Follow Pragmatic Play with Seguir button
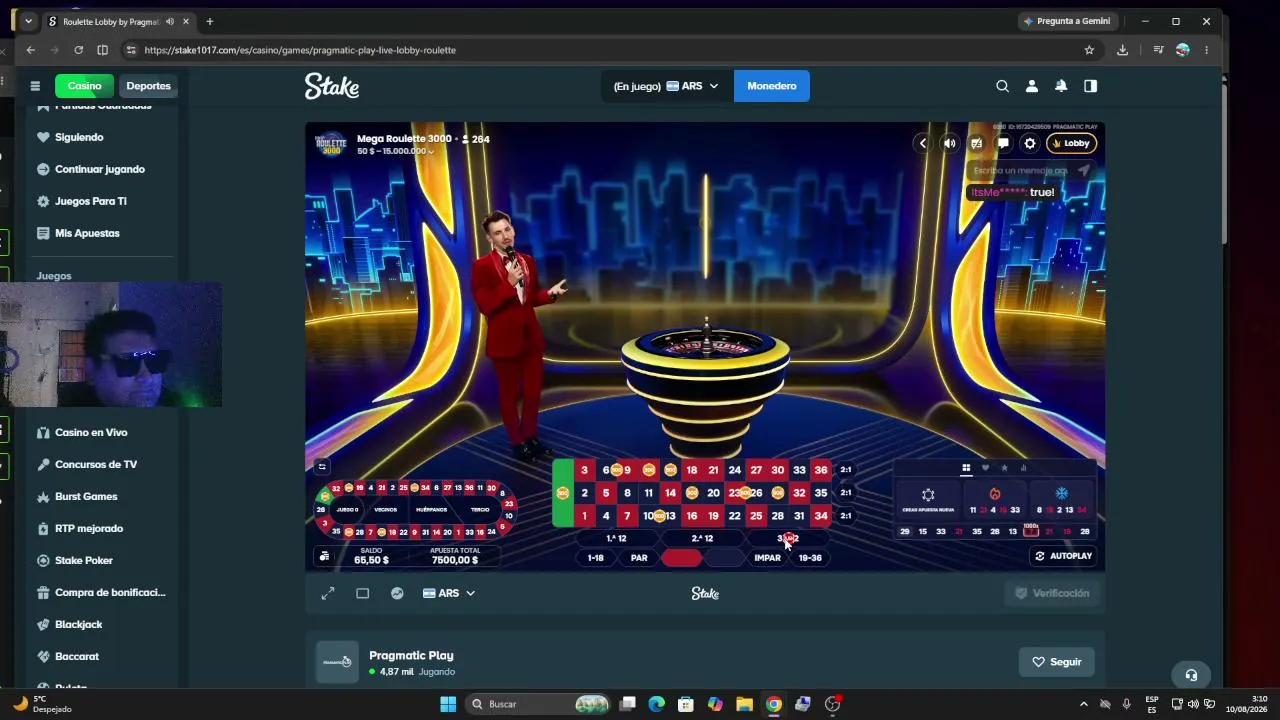This screenshot has height=720, width=1280. tap(1057, 662)
